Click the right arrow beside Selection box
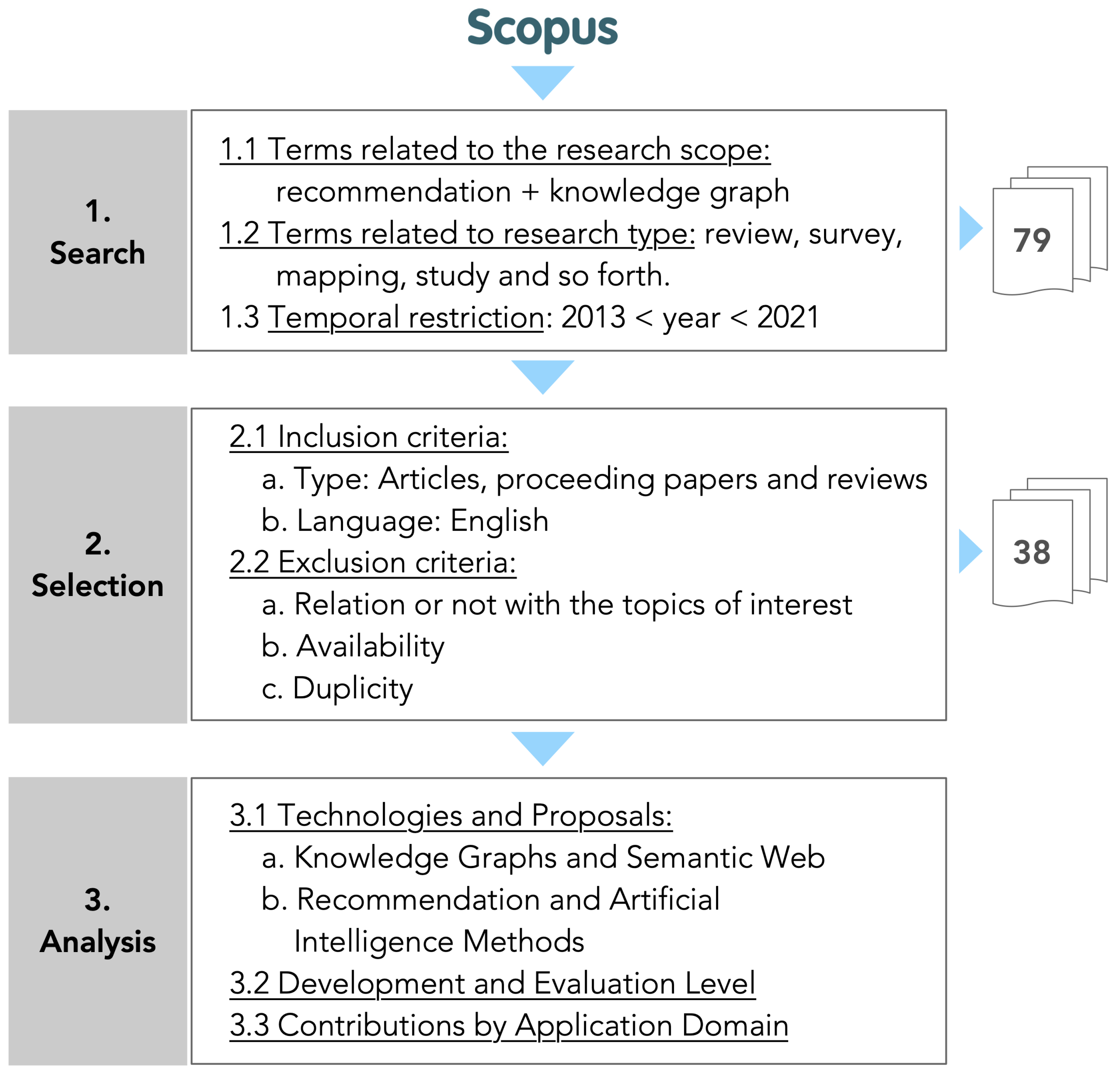Screen dimensions: 1120x1078 (971, 551)
